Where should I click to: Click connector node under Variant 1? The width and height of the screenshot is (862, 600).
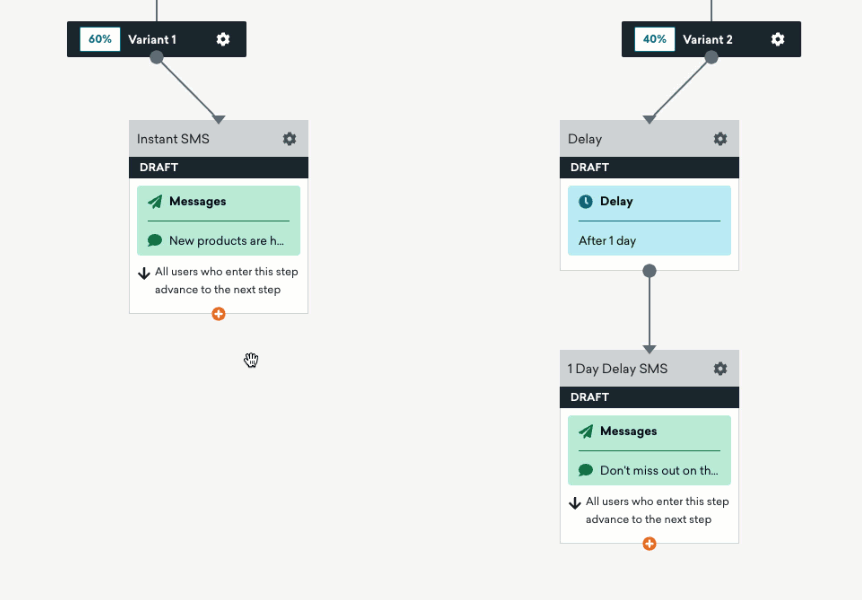pyautogui.click(x=156, y=58)
